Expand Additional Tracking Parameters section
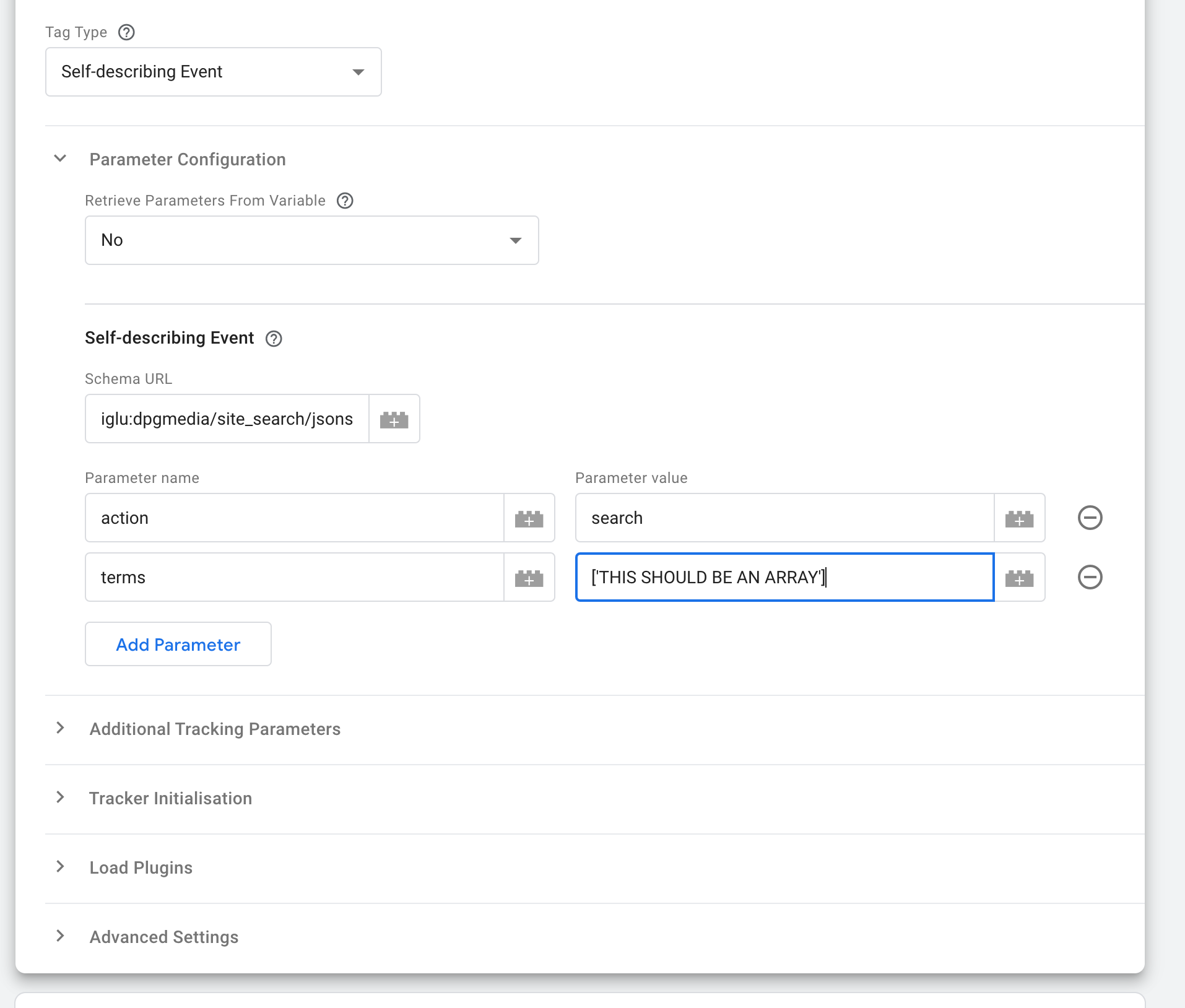Image resolution: width=1185 pixels, height=1008 pixels. click(x=60, y=728)
